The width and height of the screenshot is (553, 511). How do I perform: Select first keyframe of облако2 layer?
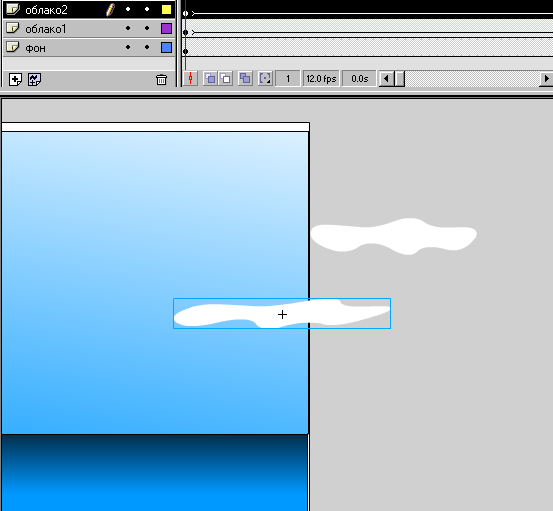(186, 13)
